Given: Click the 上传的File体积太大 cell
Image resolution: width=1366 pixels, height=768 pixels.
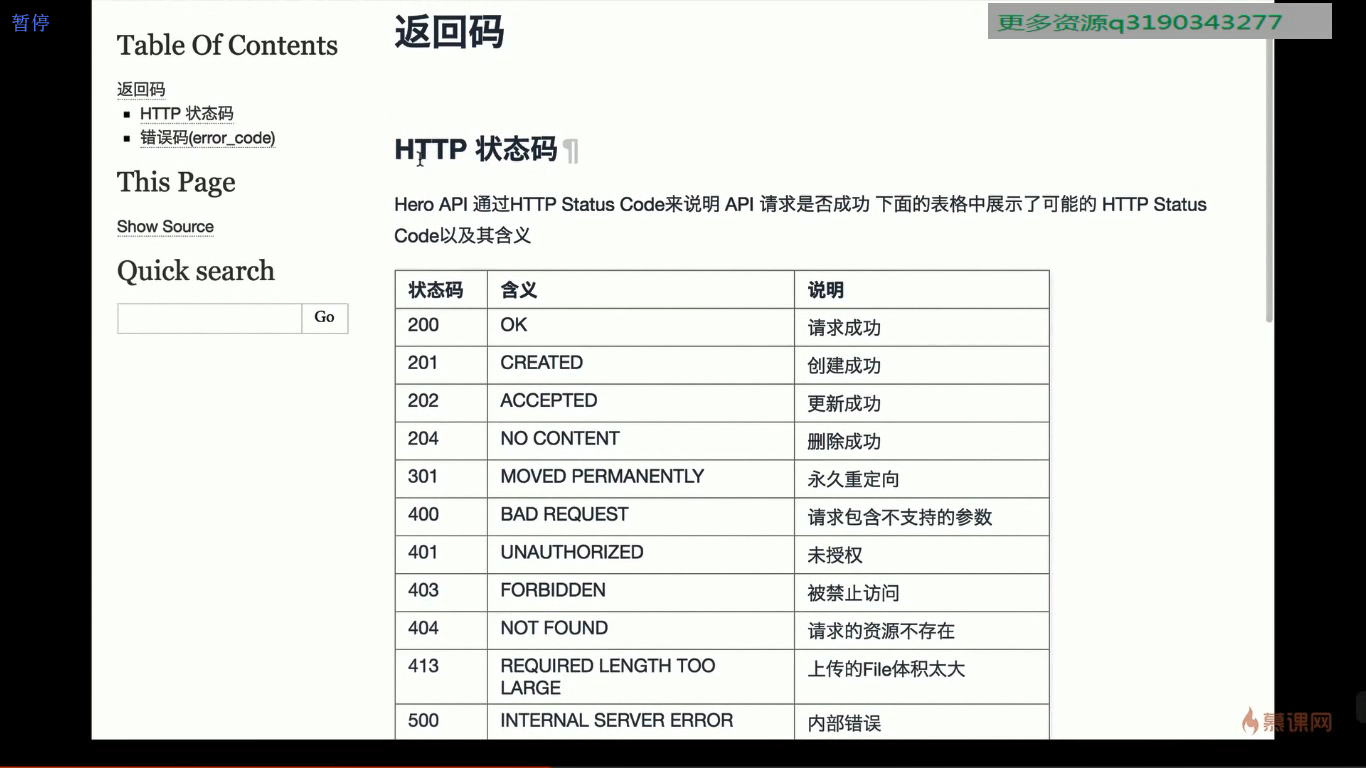Looking at the screenshot, I should (922, 677).
